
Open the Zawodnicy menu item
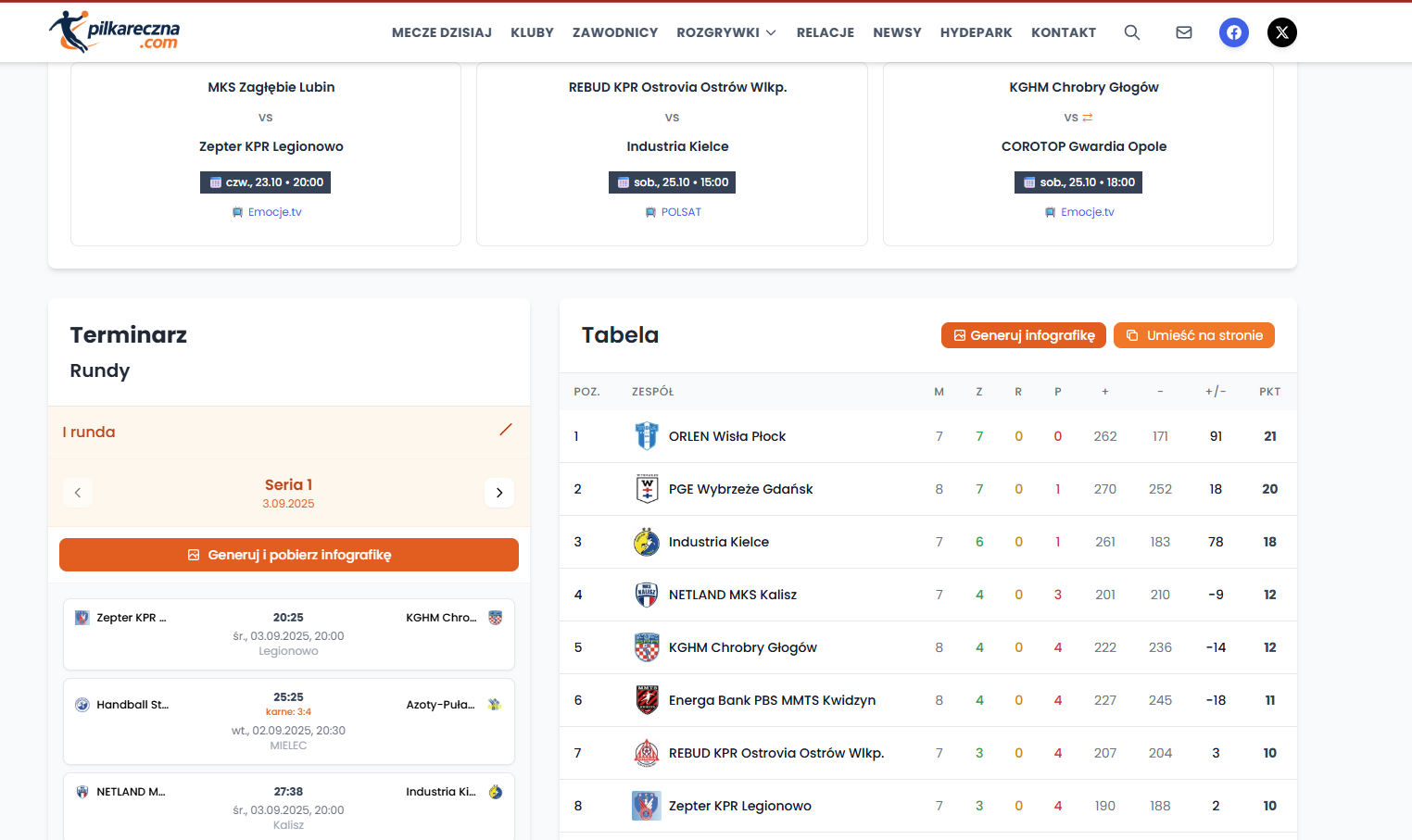(x=614, y=32)
